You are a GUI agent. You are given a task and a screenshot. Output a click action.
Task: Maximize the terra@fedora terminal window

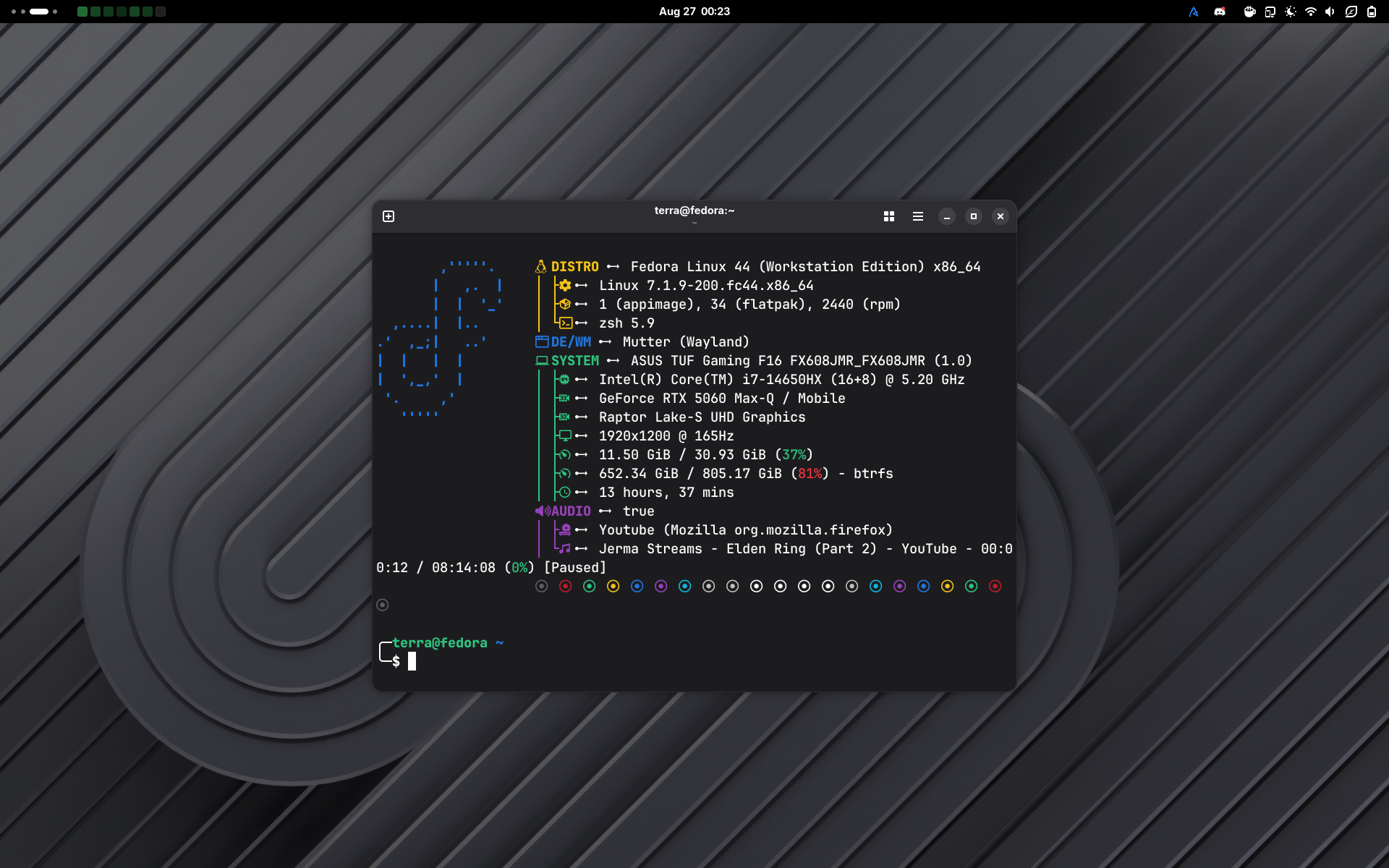click(974, 216)
